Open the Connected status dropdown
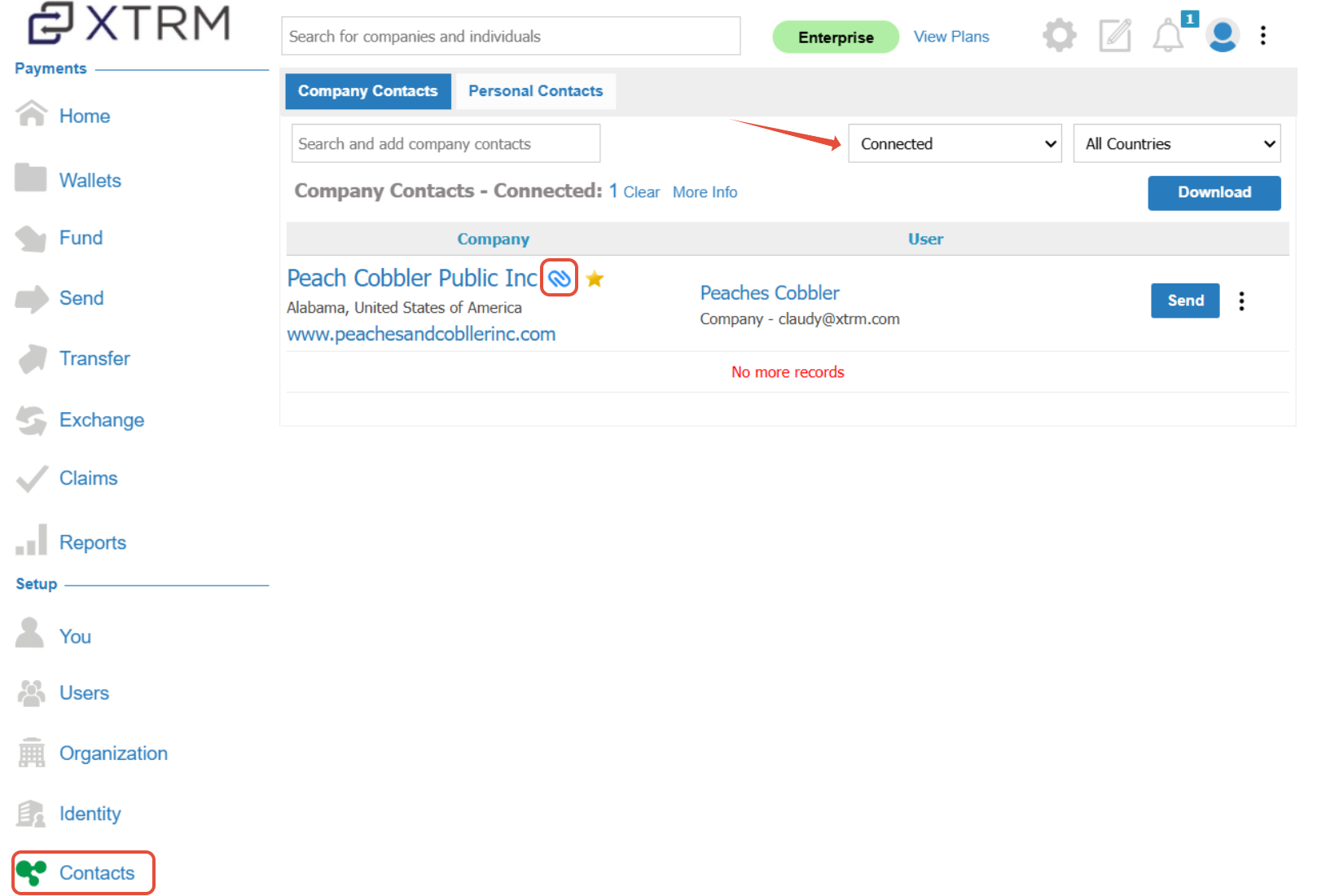The image size is (1317, 896). tap(955, 143)
